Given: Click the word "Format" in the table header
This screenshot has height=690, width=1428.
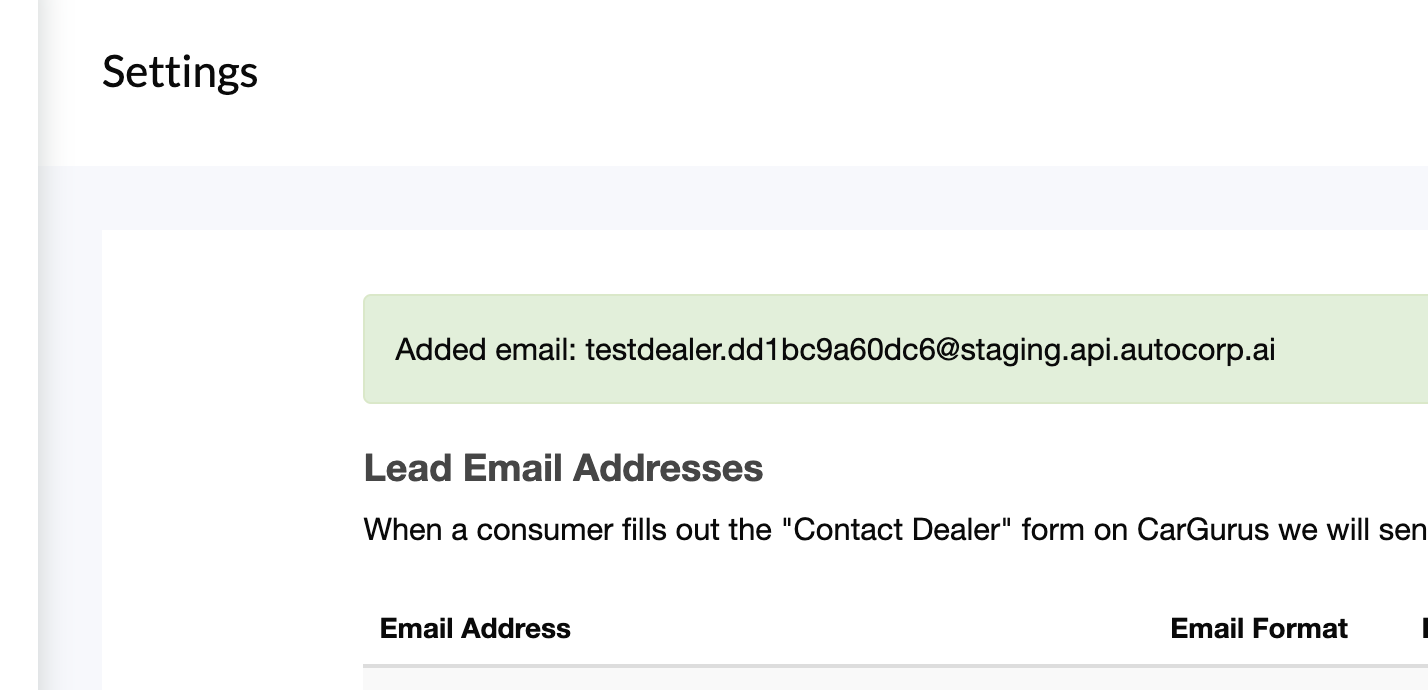Looking at the screenshot, I should (x=1301, y=628).
